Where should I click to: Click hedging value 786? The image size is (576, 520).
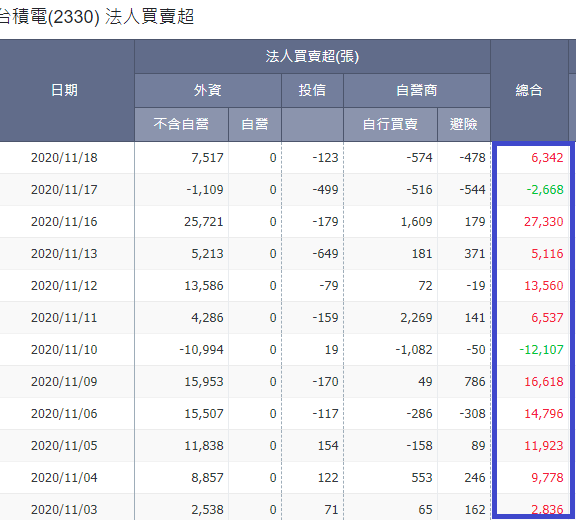[x=475, y=382]
